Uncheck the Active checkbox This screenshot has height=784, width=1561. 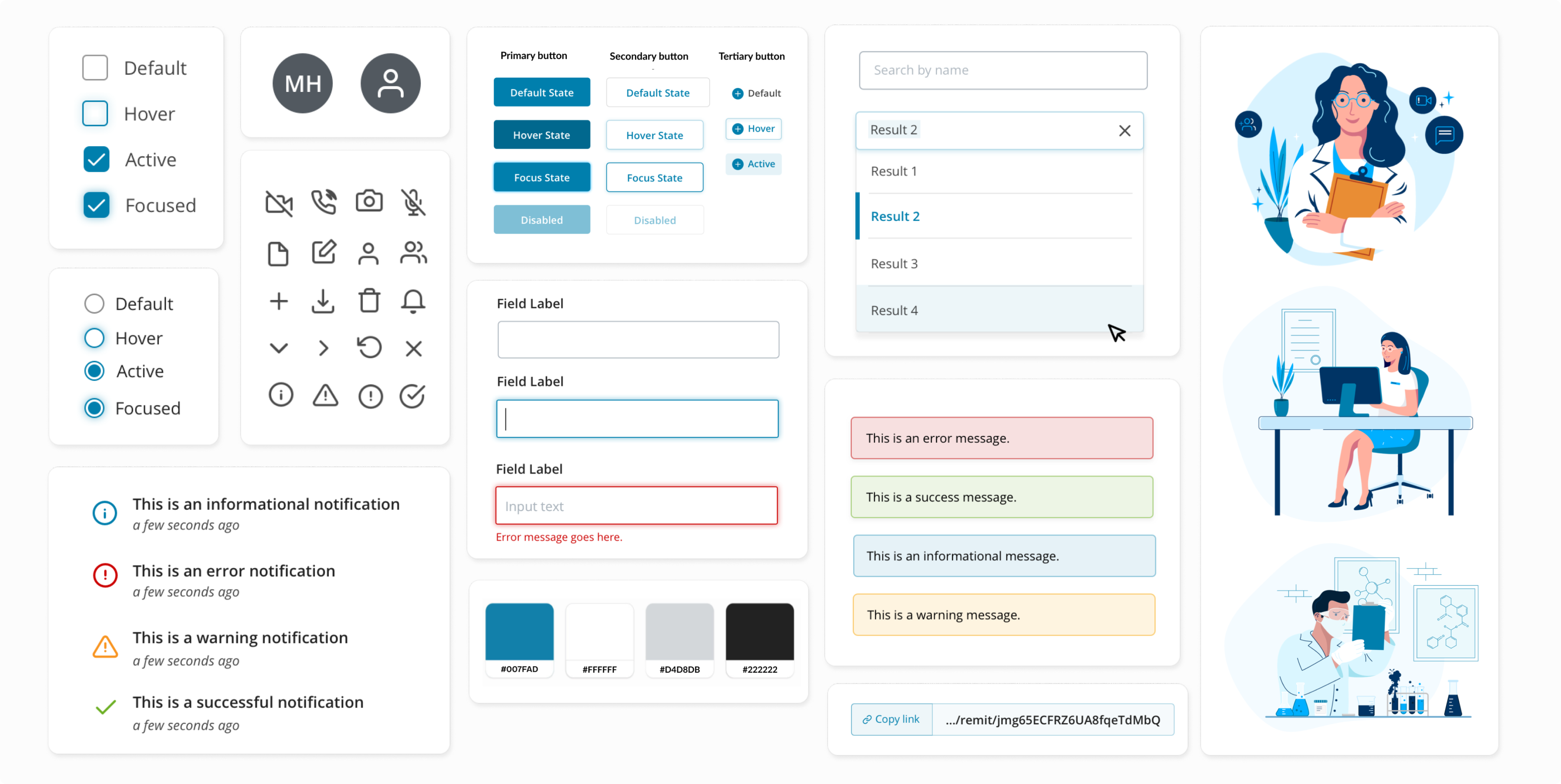(x=96, y=159)
